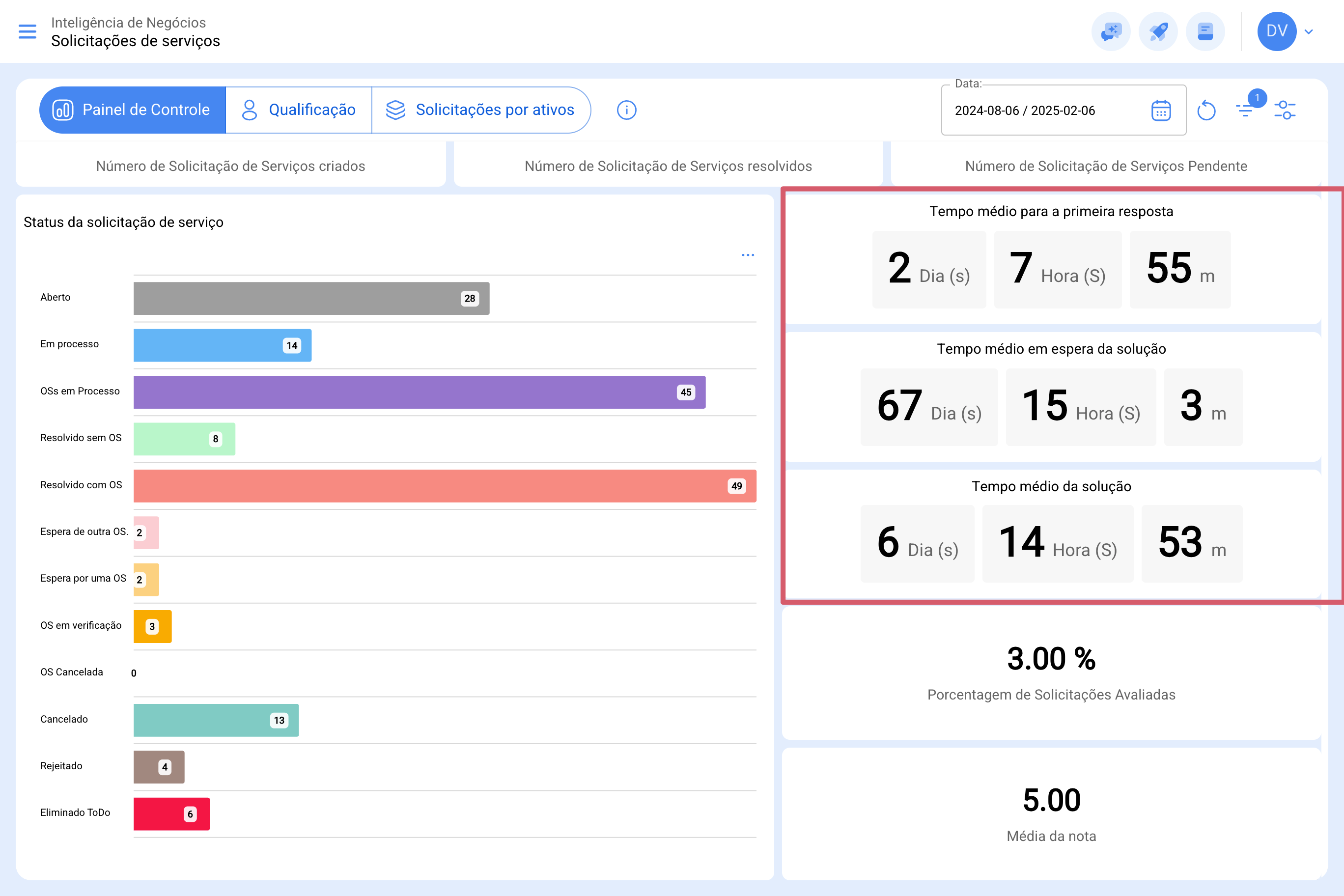Screen dimensions: 1344x896
Task: Click the brown Rejeitado bar
Action: 159,767
